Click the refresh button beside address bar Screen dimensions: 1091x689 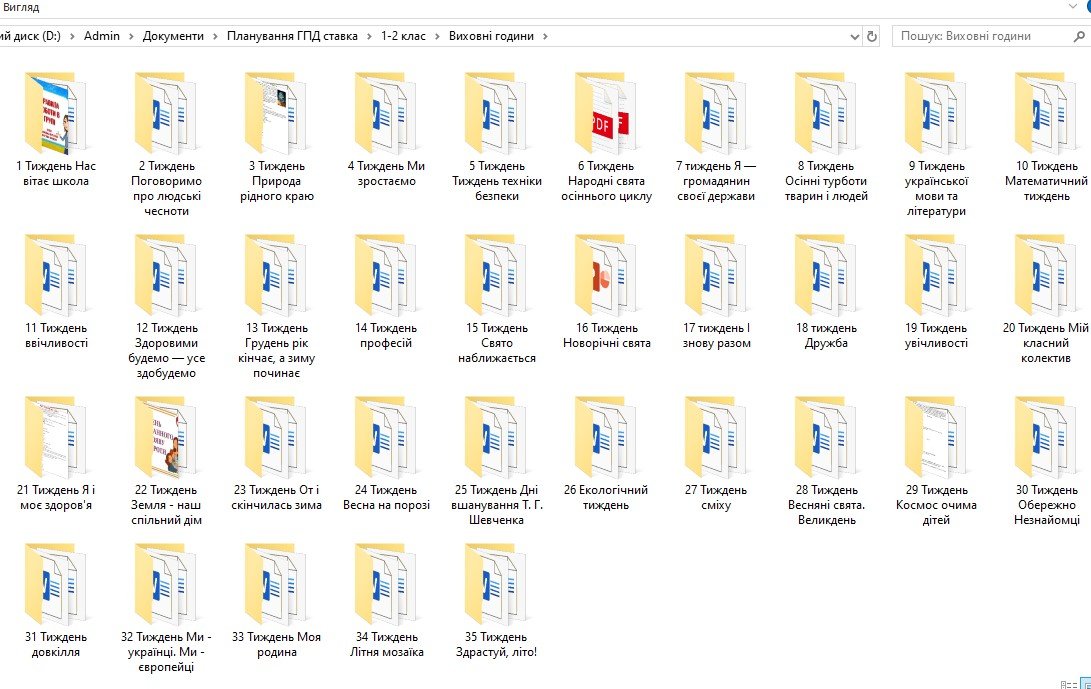pos(872,36)
